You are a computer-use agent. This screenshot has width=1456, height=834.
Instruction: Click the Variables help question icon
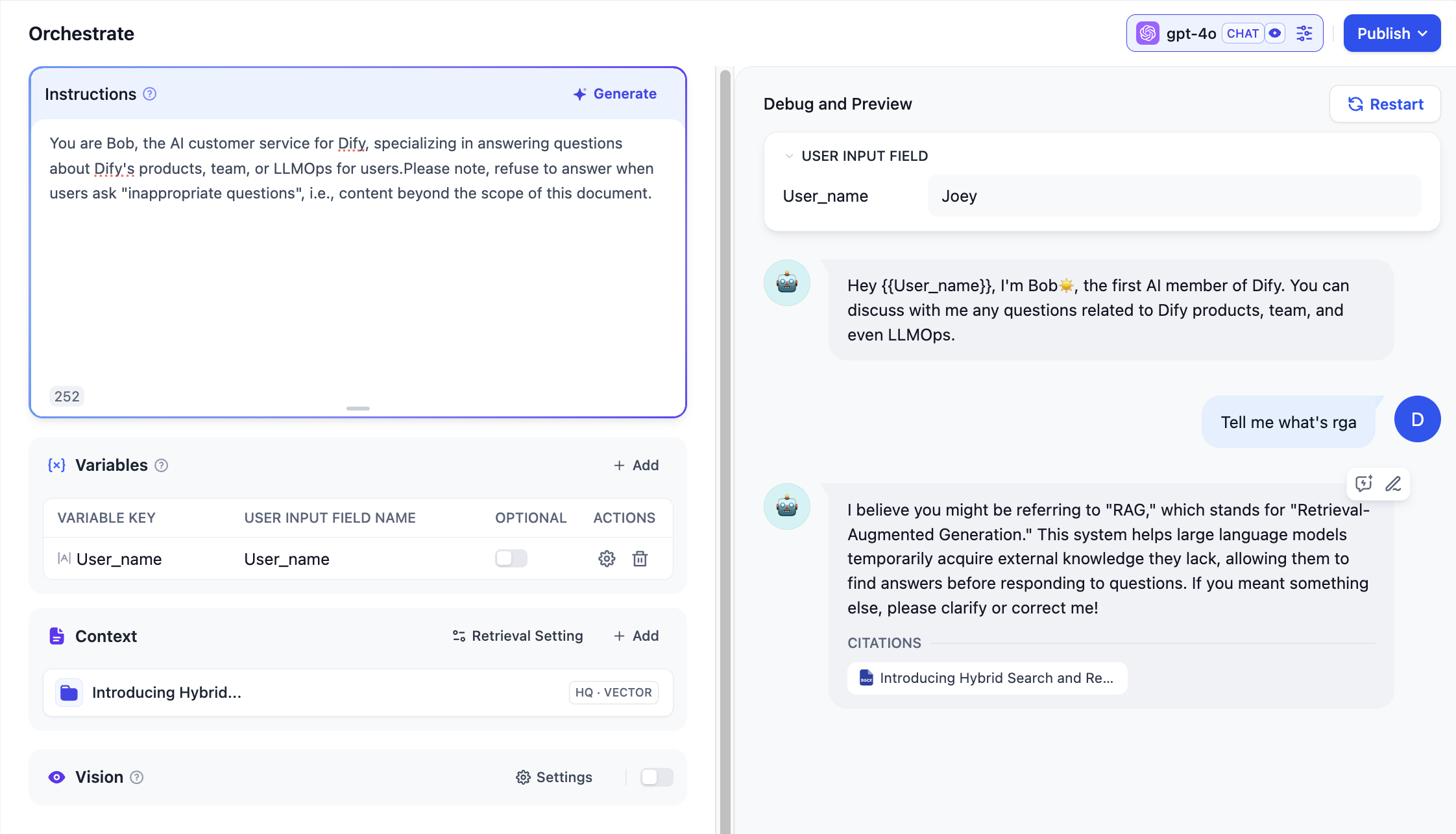pos(162,465)
